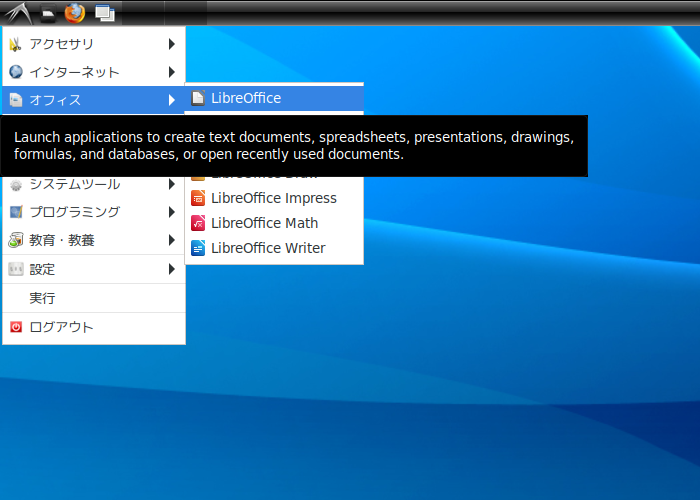This screenshot has width=700, height=500.
Task: Click the red power icon beside ログアウト
Action: click(16, 327)
